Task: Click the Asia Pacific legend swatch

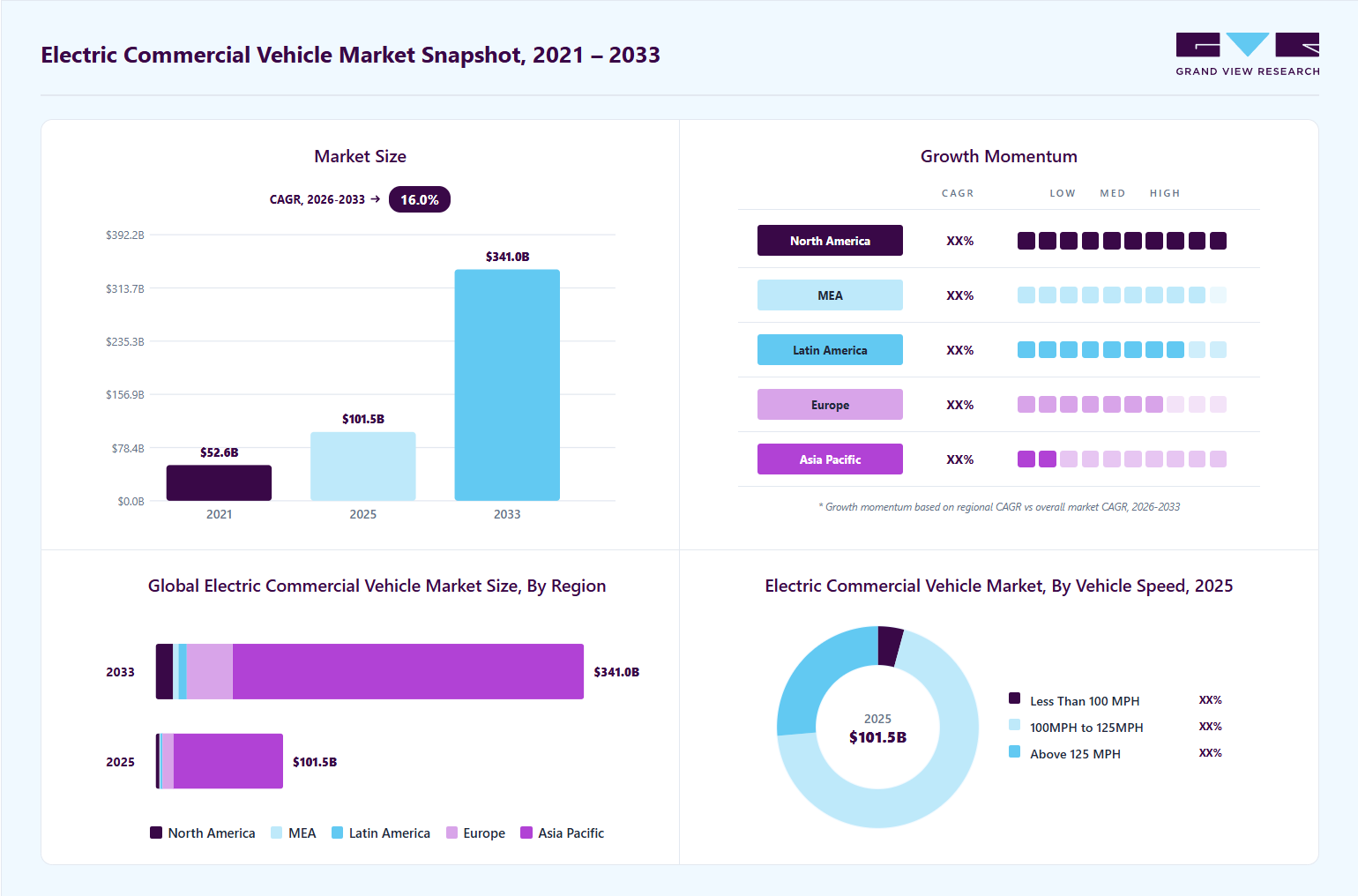Action: coord(526,833)
